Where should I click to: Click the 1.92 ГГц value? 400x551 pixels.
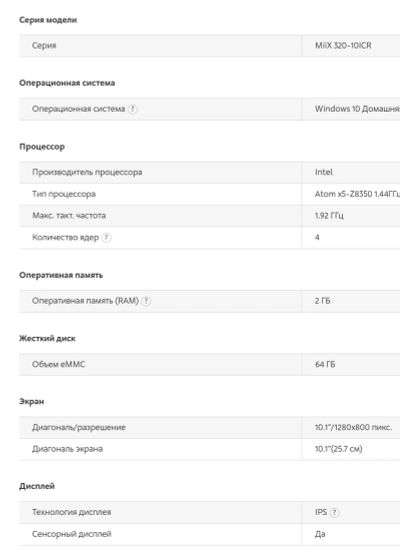329,216
